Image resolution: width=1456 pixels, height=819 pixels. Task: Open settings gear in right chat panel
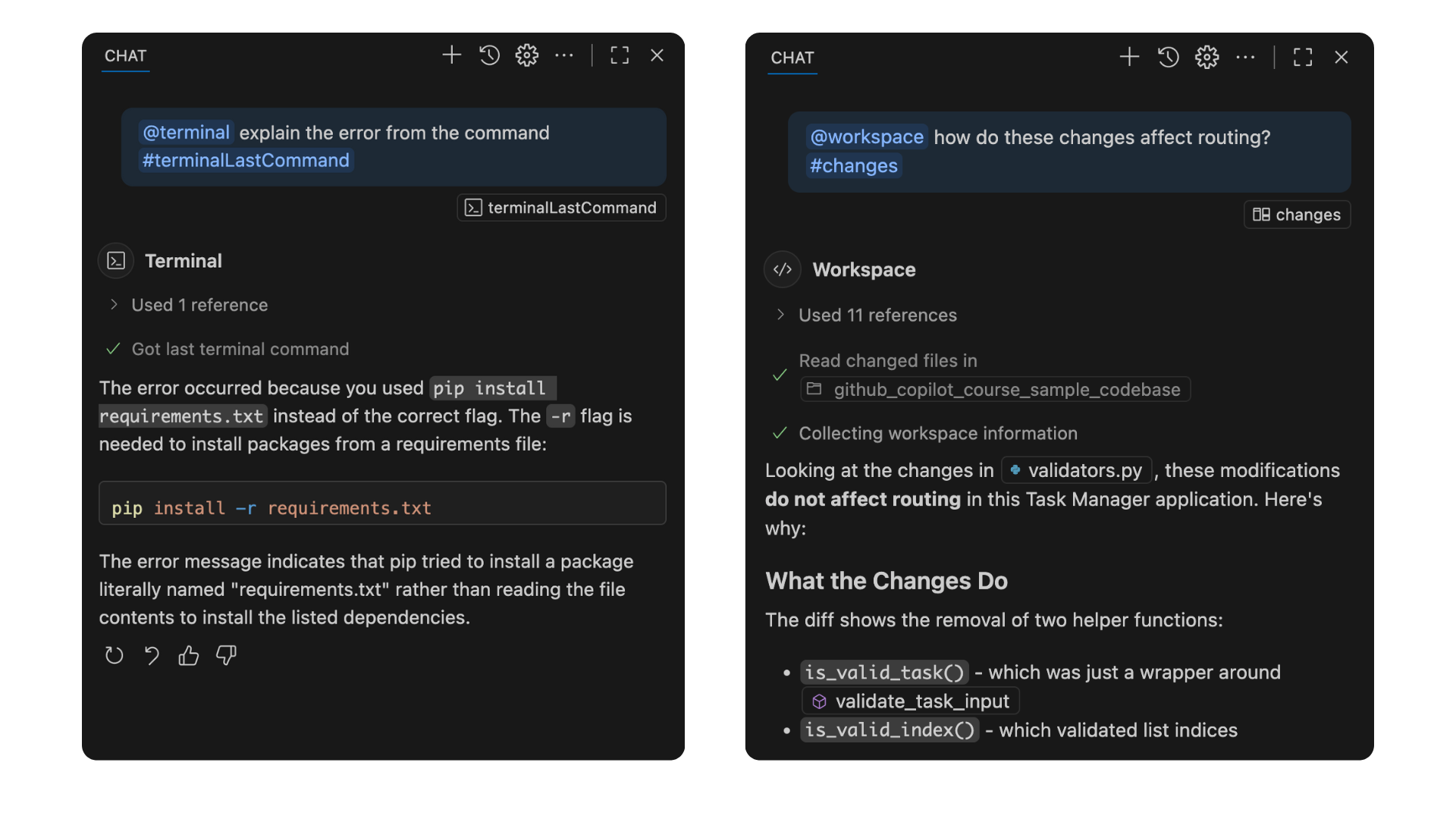[1207, 57]
